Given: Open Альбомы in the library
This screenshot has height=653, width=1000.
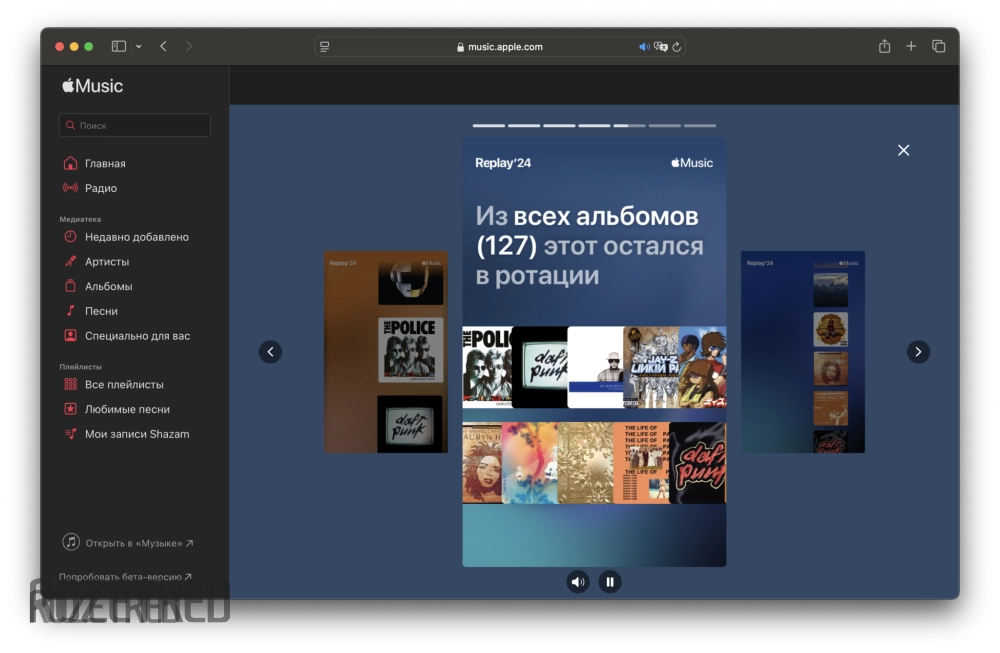Looking at the screenshot, I should [108, 287].
